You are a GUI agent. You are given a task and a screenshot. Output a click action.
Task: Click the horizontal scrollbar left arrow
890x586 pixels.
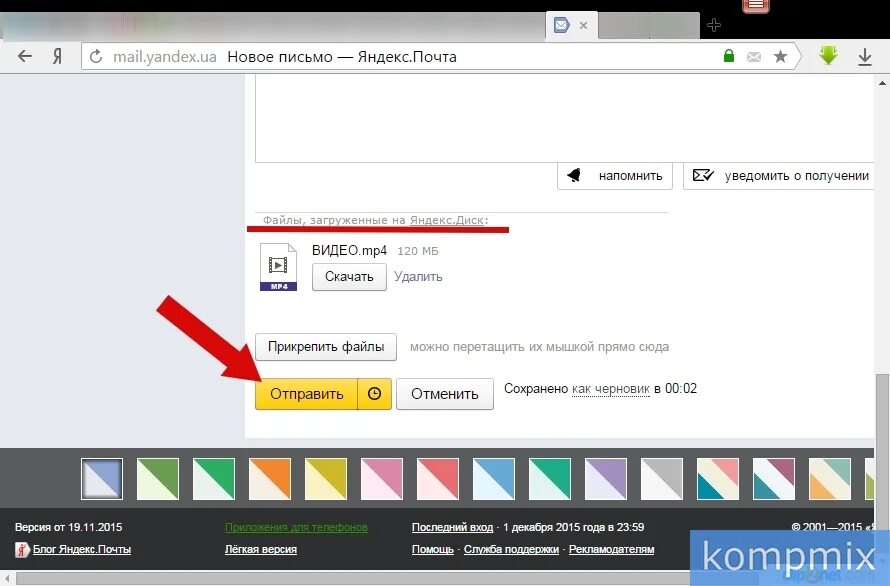pos(7,579)
